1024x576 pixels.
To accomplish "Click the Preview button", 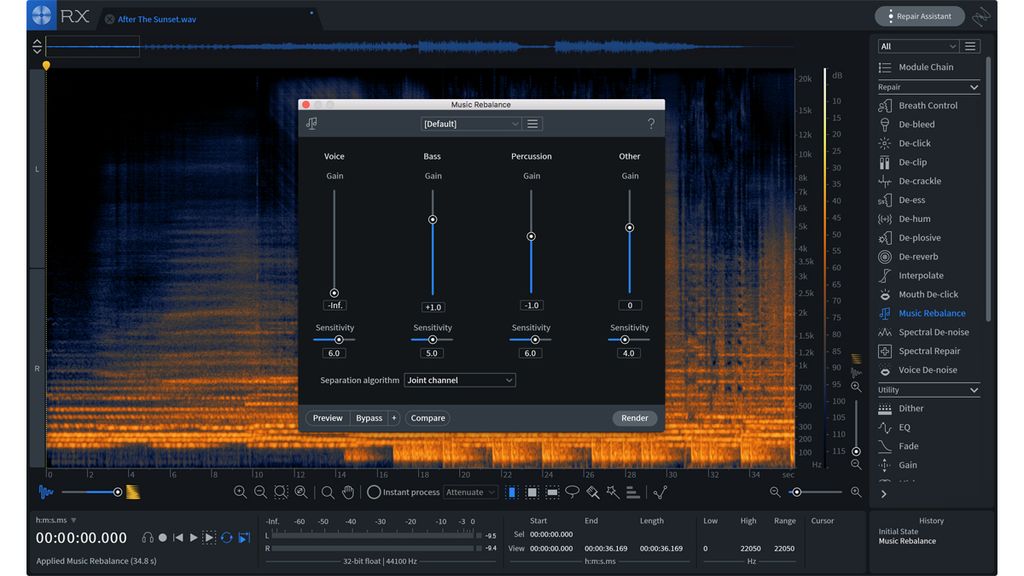I will click(327, 418).
